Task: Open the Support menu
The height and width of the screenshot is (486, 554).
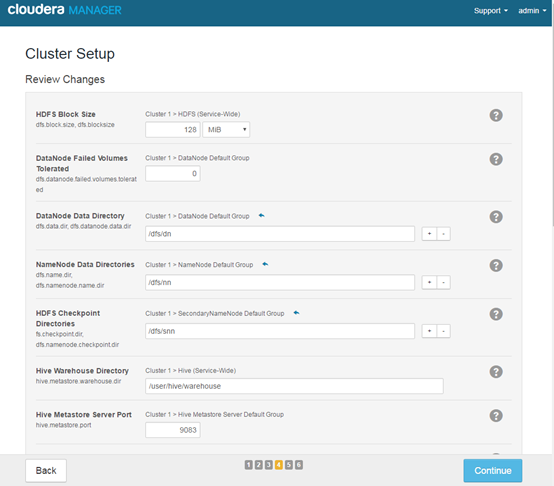Action: (491, 11)
